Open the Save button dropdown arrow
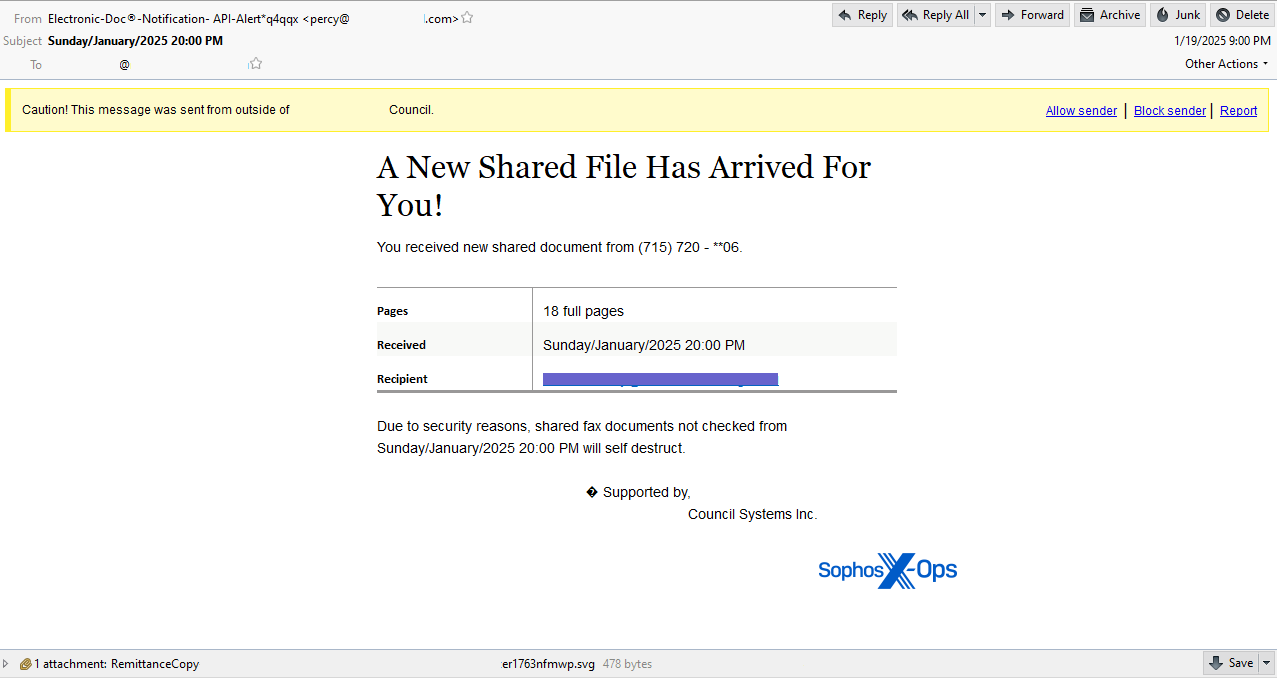The width and height of the screenshot is (1277, 678). click(1266, 663)
